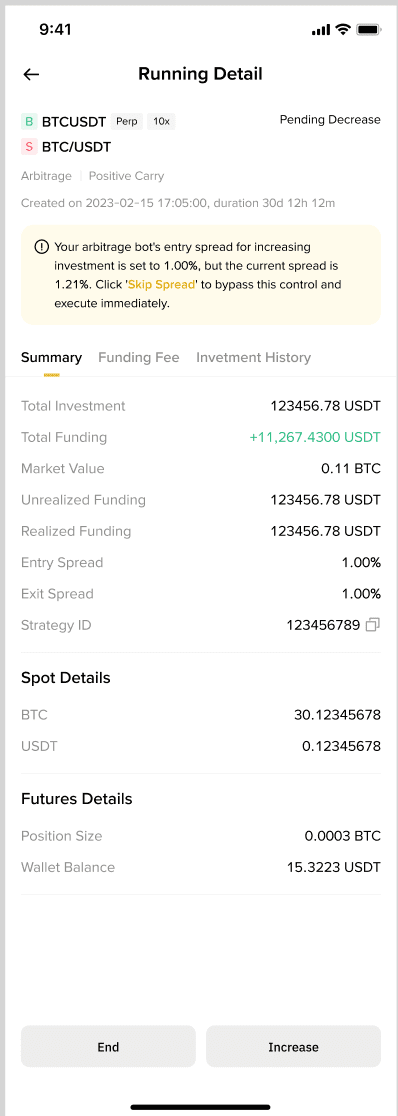
Task: Tap the battery status icon
Action: click(x=368, y=29)
